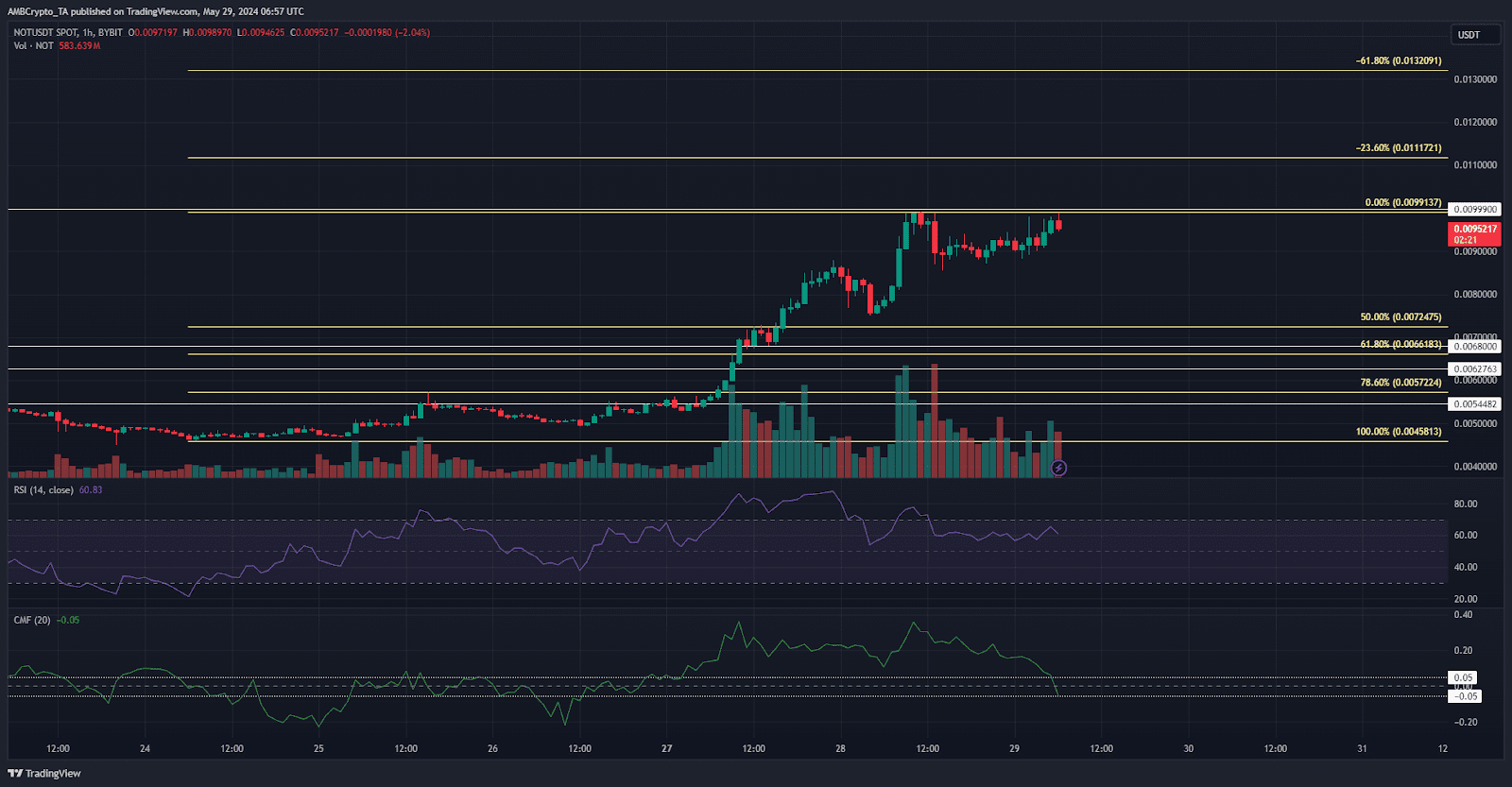Click the CMF 0.05 level tag
This screenshot has width=1512, height=787.
[1463, 677]
